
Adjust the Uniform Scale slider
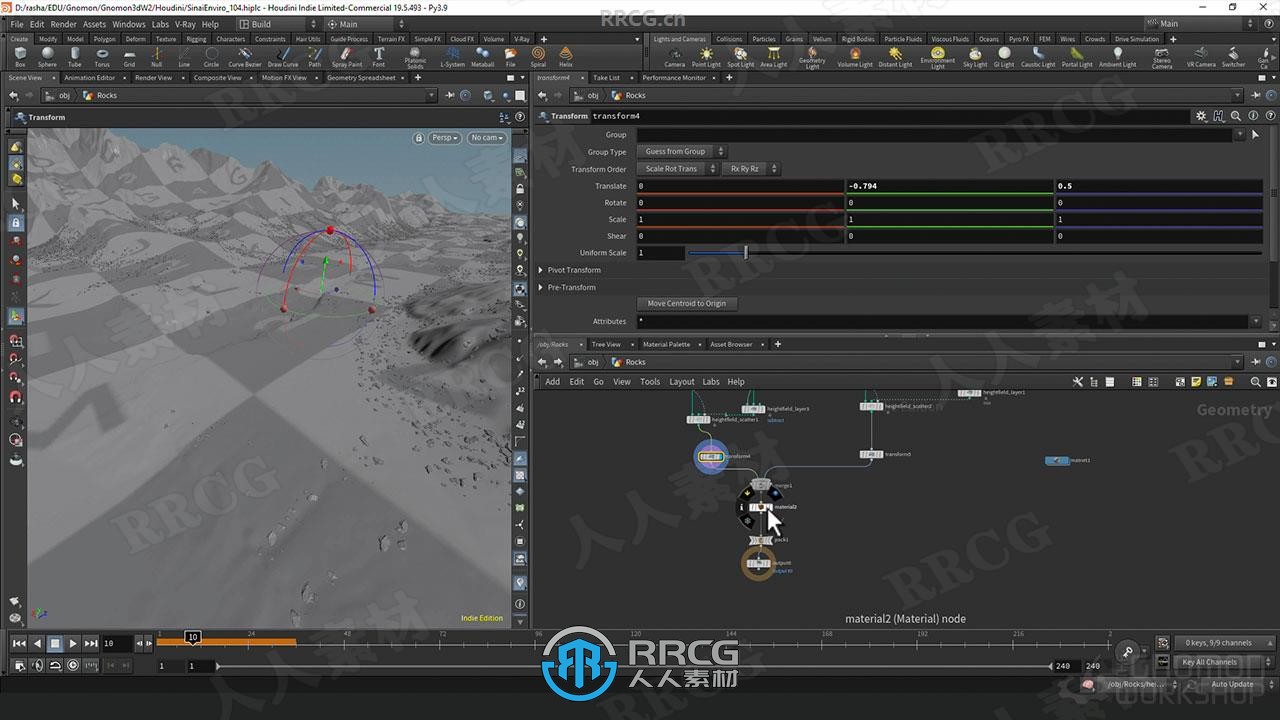click(745, 253)
